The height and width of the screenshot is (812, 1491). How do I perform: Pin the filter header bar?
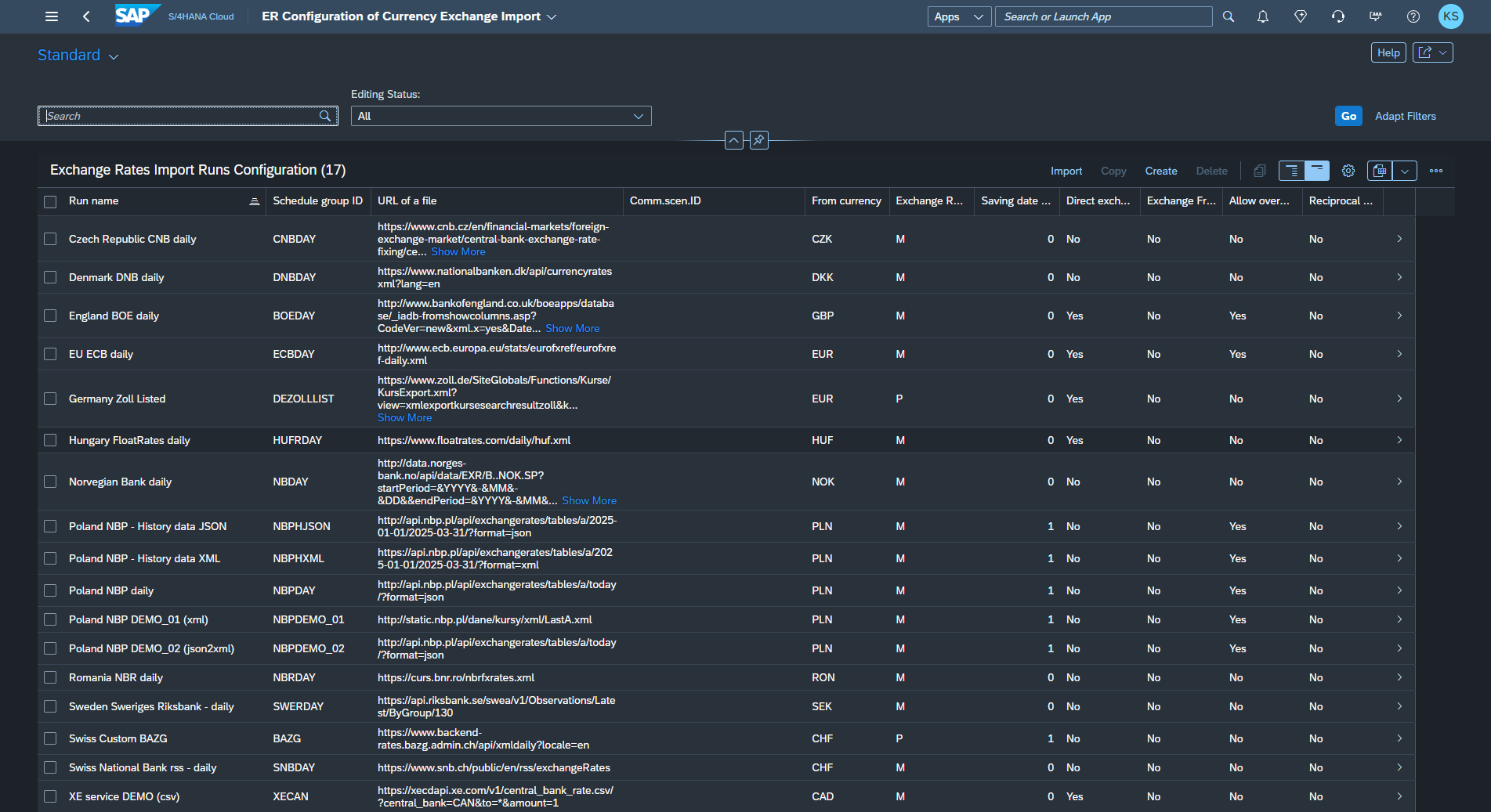[x=758, y=140]
